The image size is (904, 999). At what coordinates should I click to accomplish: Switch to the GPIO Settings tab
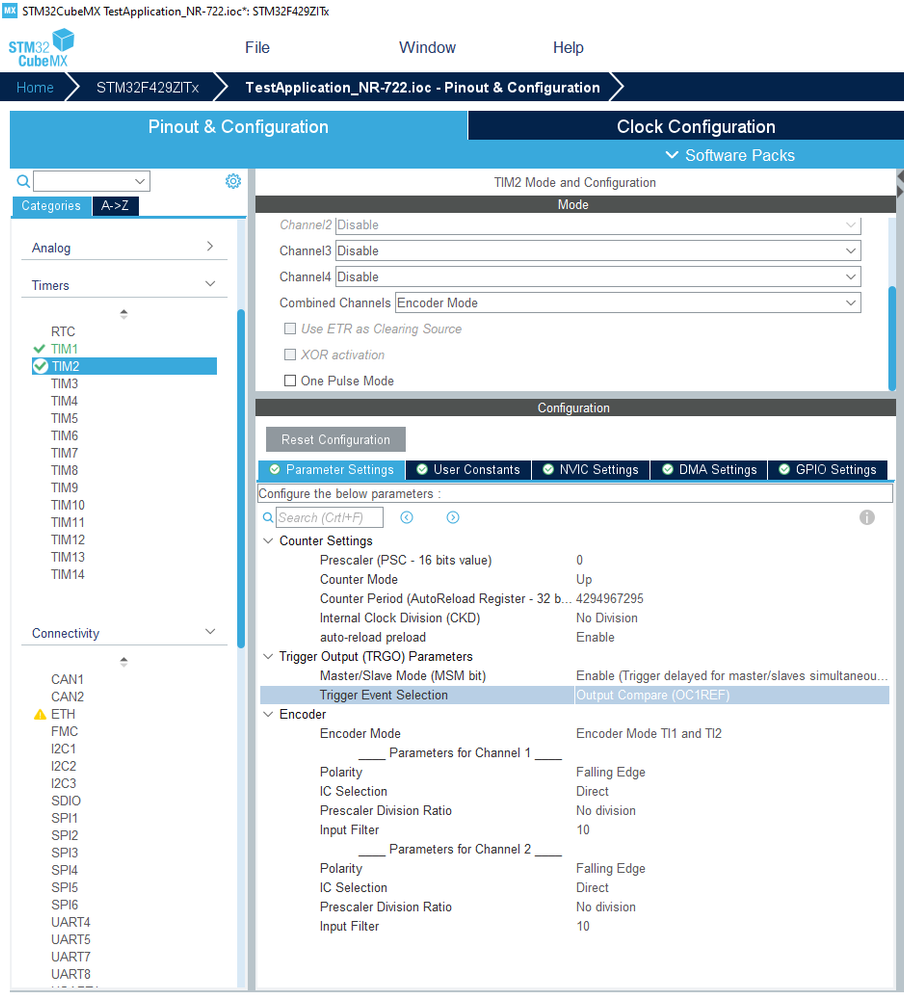[828, 470]
